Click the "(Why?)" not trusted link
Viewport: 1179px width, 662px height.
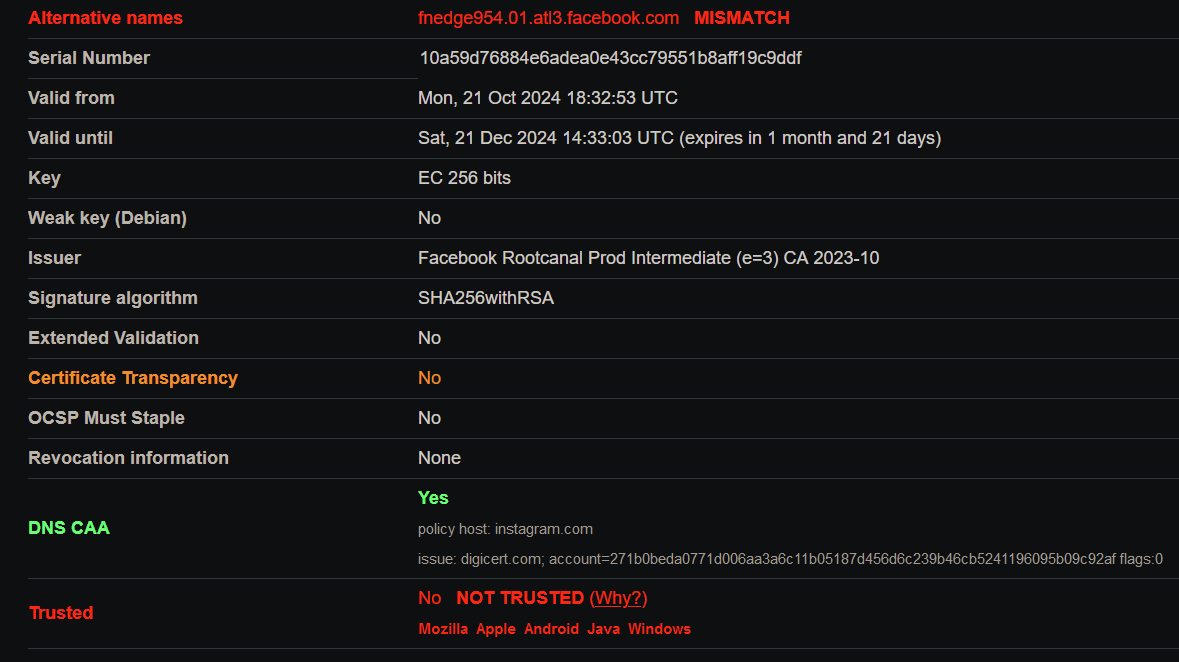coord(619,598)
